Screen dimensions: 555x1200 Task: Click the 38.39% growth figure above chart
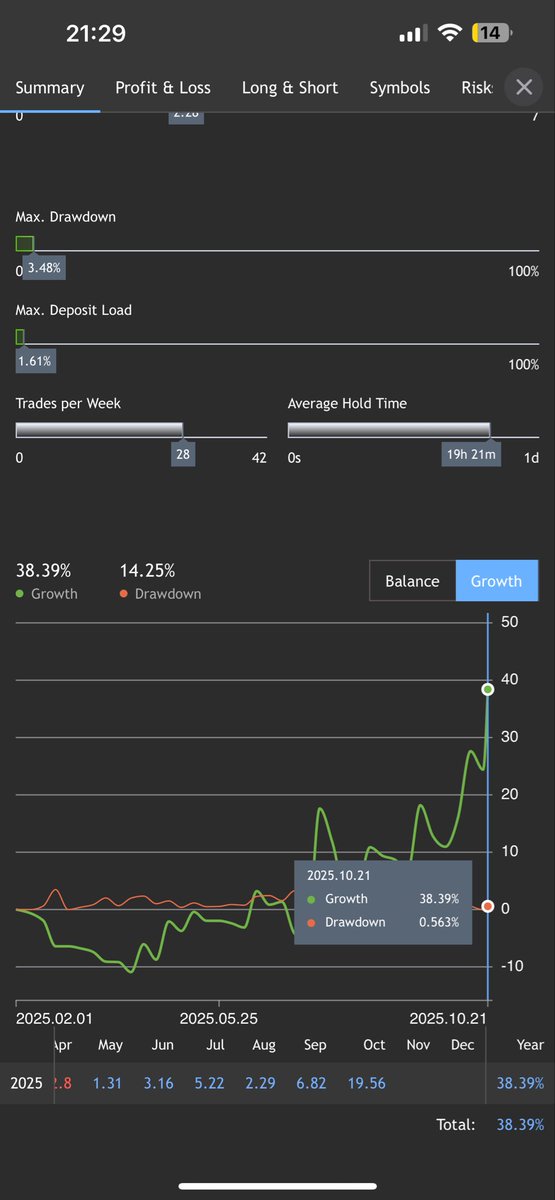coord(43,571)
